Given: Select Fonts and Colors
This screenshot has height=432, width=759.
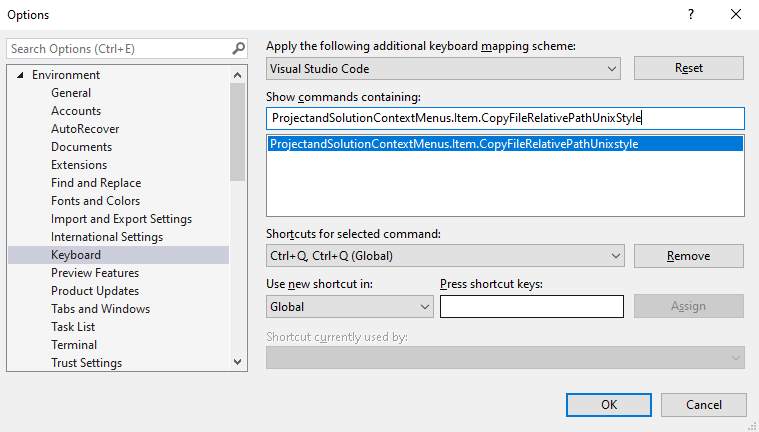Looking at the screenshot, I should pyautogui.click(x=95, y=201).
